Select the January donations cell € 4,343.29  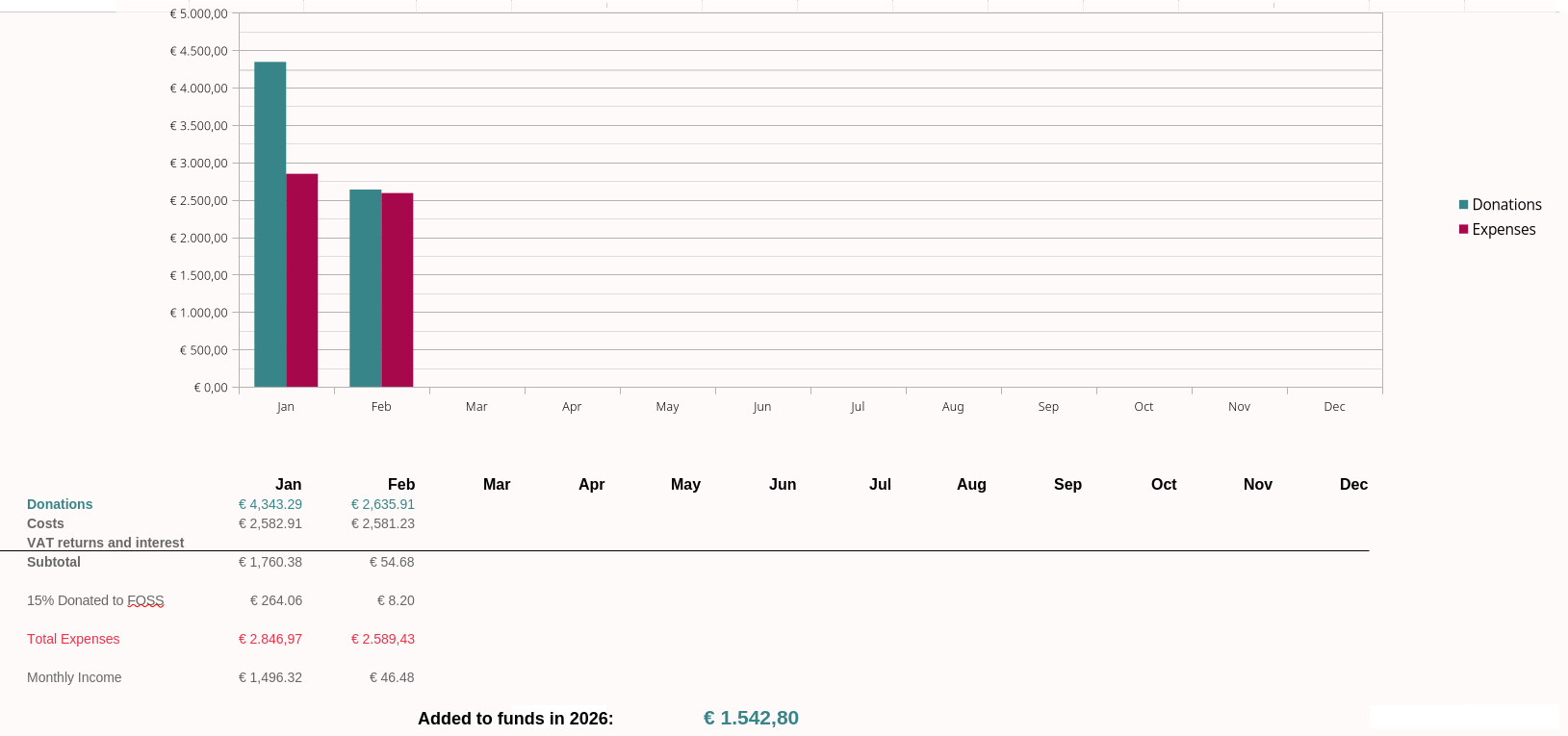click(x=270, y=504)
